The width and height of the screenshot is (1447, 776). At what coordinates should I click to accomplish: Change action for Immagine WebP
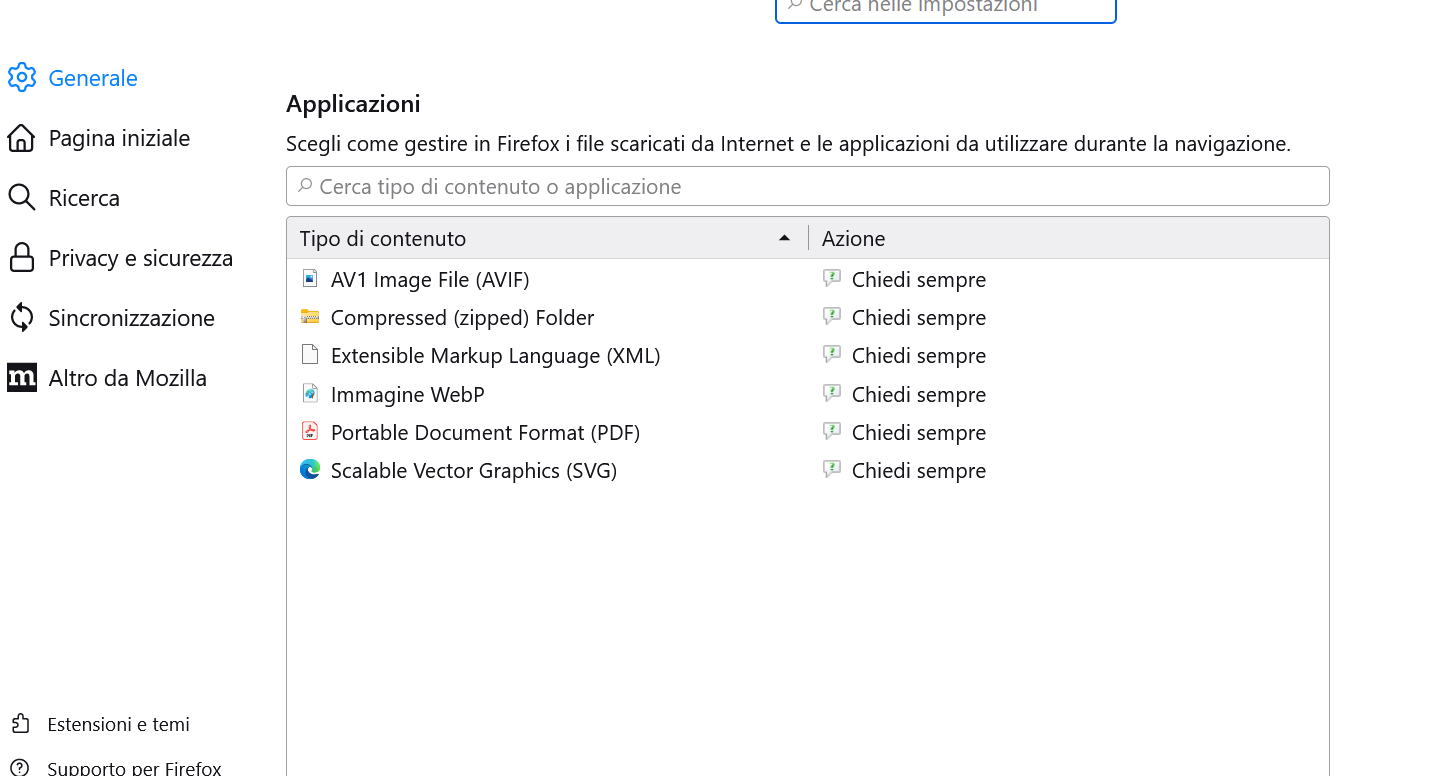coord(918,395)
